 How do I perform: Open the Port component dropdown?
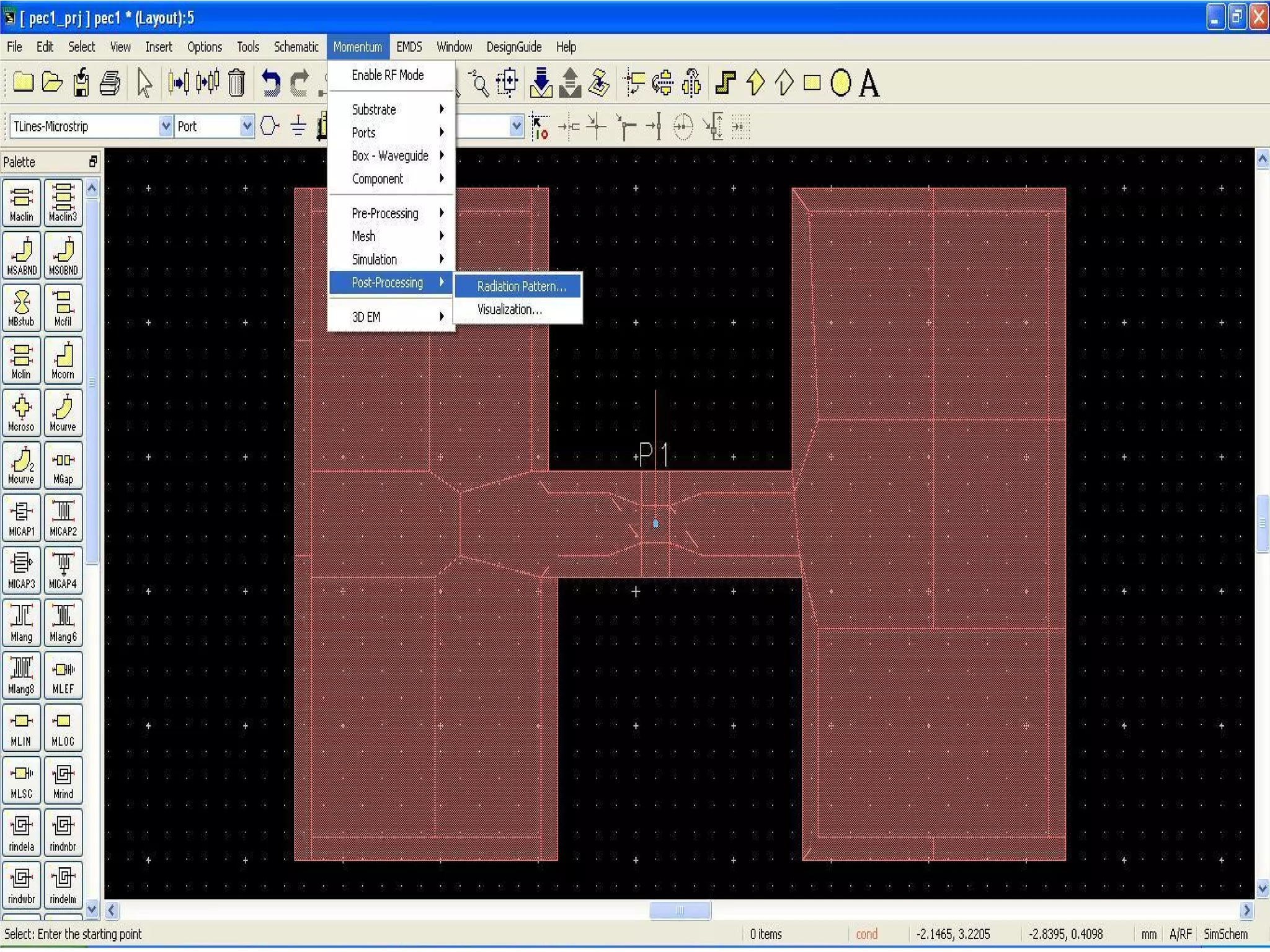[x=246, y=126]
